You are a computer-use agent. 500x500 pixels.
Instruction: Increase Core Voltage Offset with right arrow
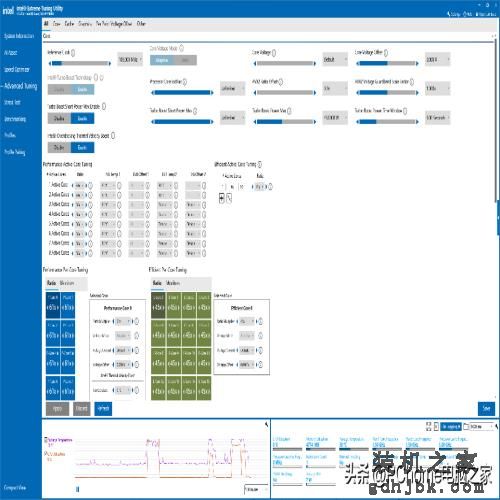[x=417, y=63]
